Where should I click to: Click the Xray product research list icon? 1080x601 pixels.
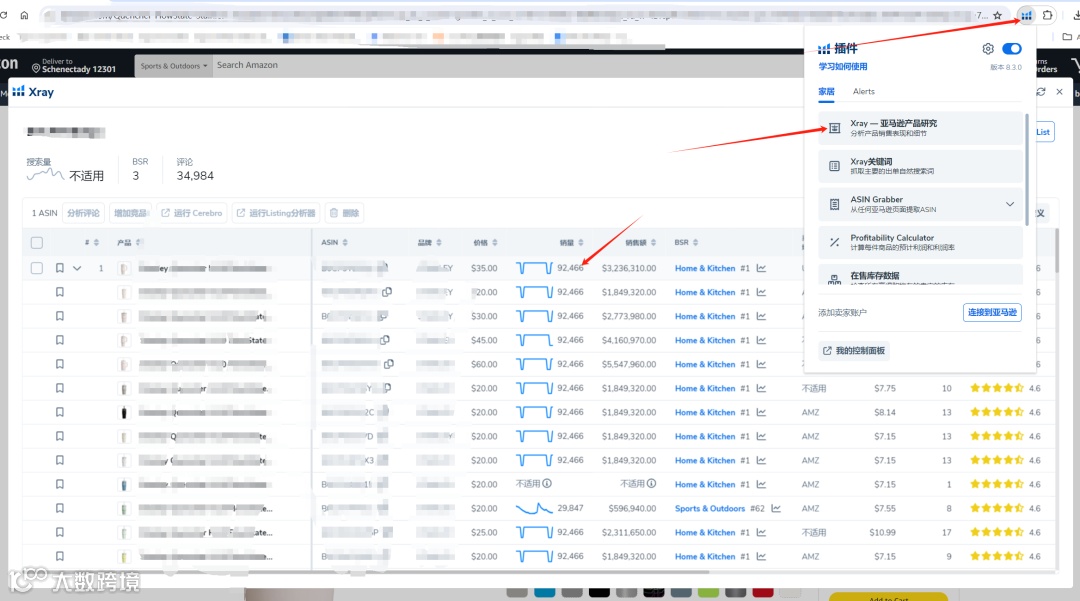point(834,128)
